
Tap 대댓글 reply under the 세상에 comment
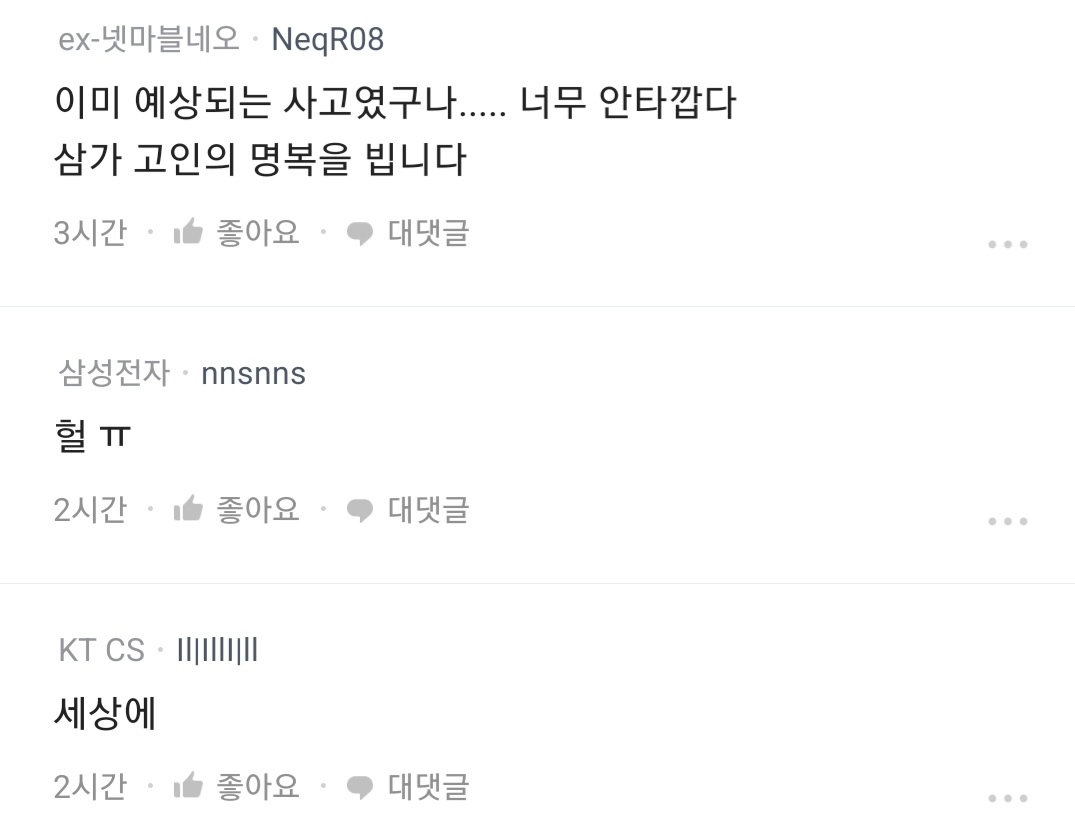[428, 786]
